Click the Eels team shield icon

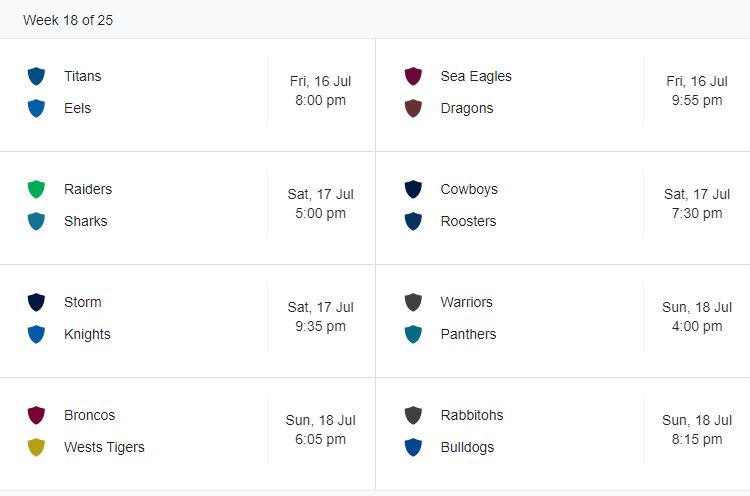click(37, 108)
